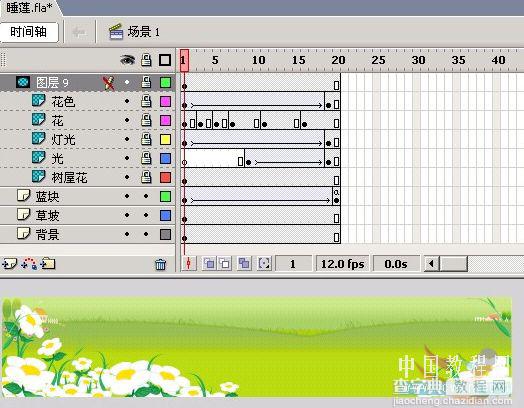The image size is (524, 408).
Task: Lock the 草坡 layer
Action: click(x=146, y=215)
